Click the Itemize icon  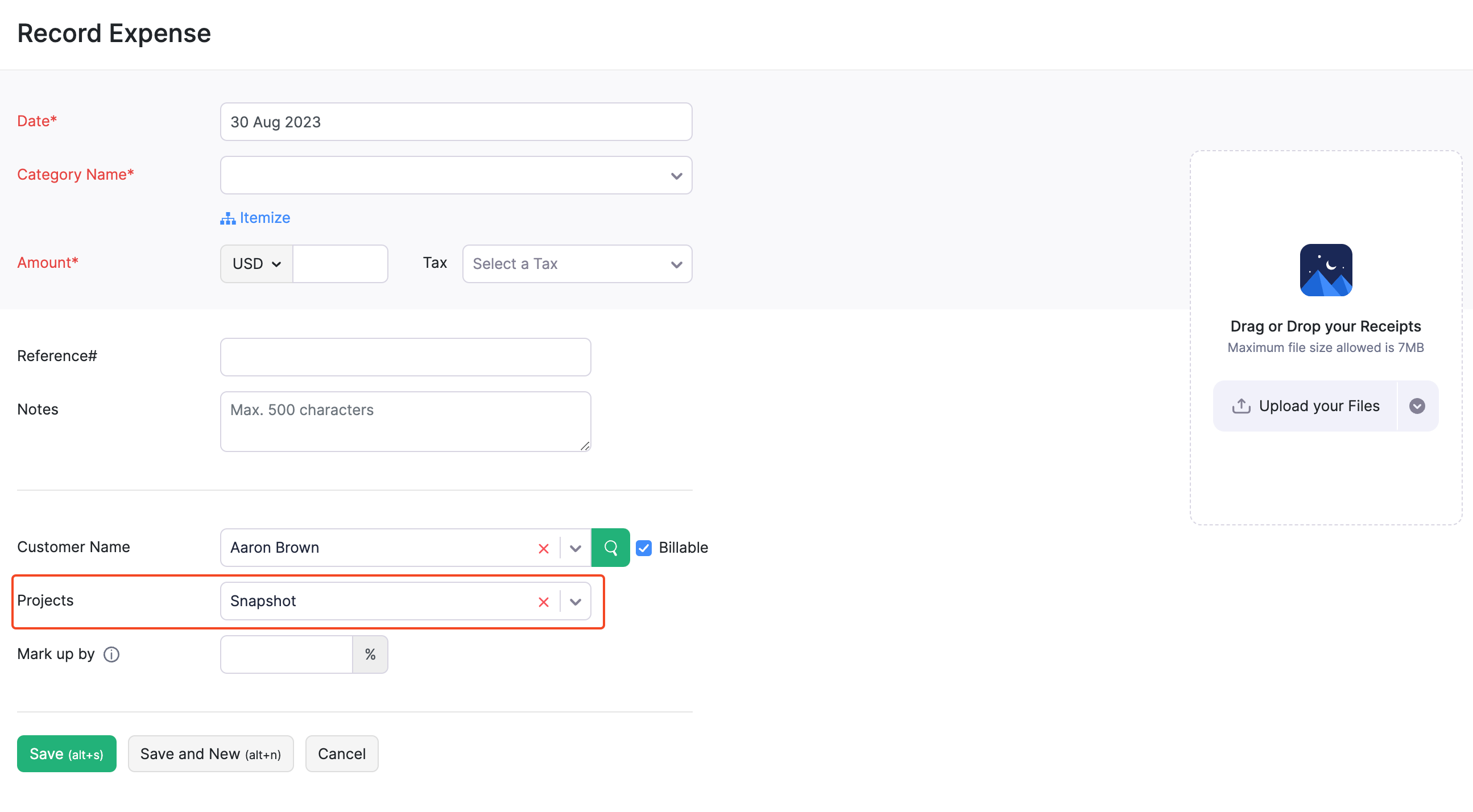(x=227, y=218)
